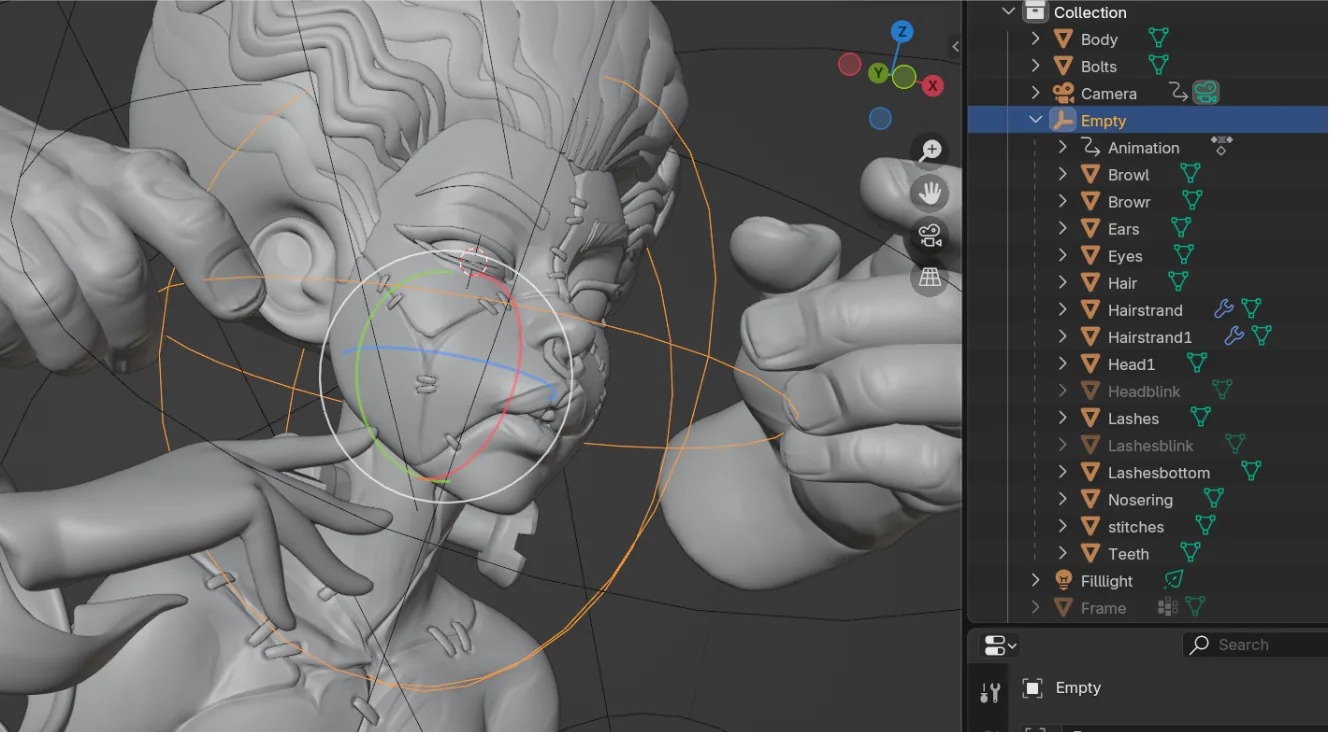Click the Body row's green mesh data icon
This screenshot has width=1330, height=734.
(x=1158, y=39)
